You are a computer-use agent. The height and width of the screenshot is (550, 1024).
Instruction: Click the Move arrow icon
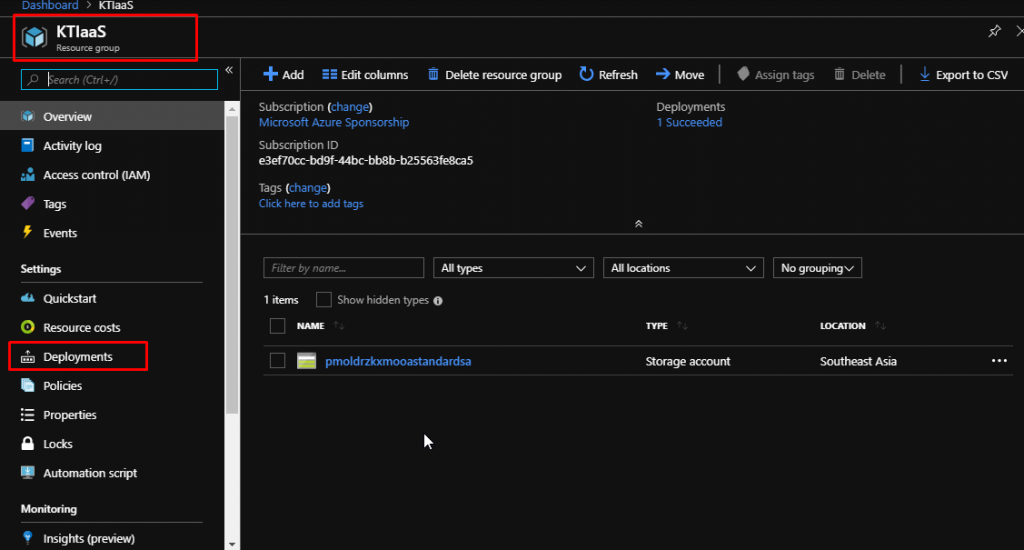(x=663, y=74)
